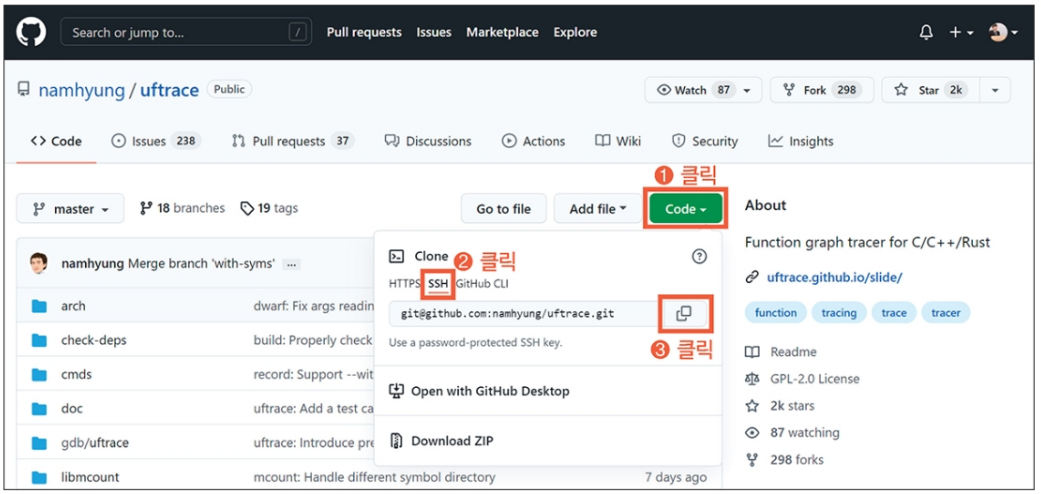Image resolution: width=1041 pixels, height=494 pixels.
Task: Open the libmcount folder
Action: click(90, 477)
